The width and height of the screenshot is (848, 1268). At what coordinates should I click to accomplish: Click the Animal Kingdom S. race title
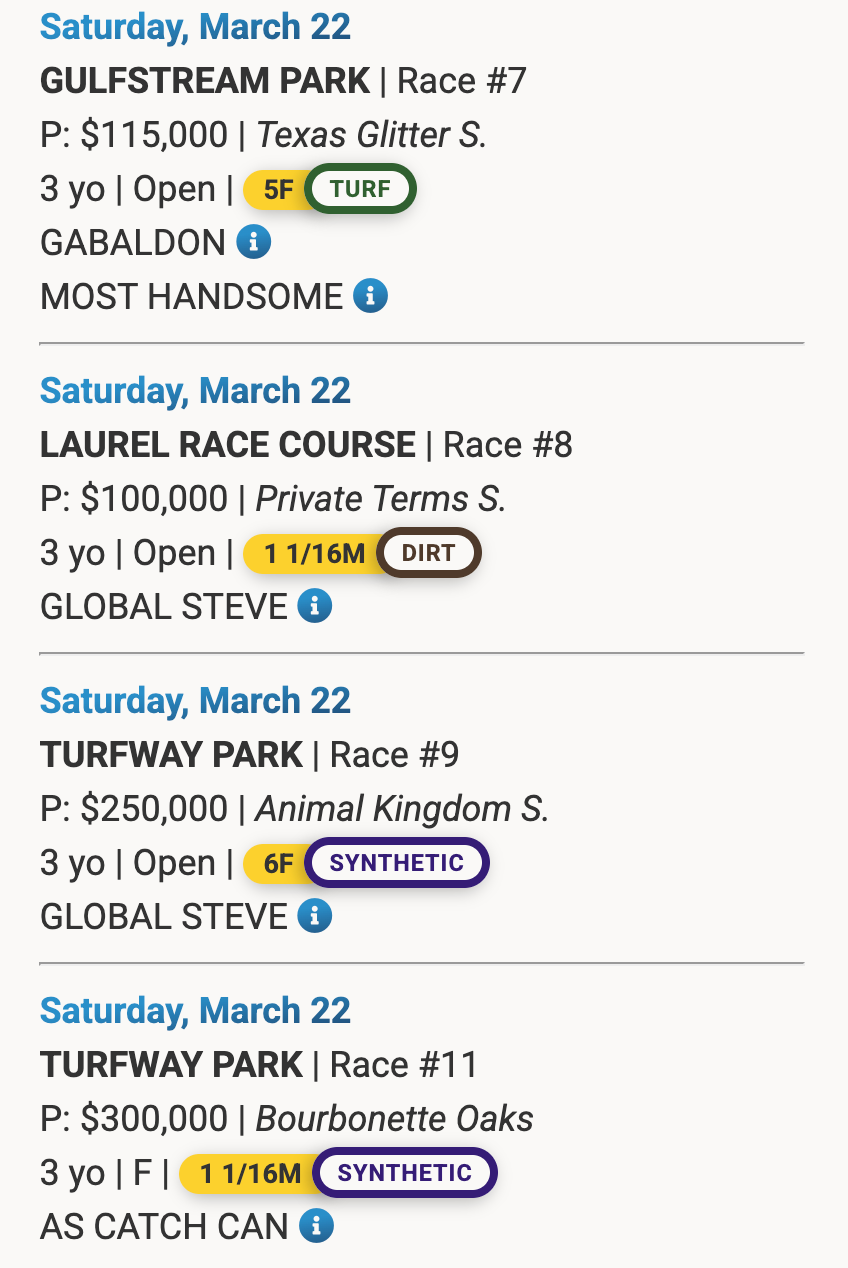(x=402, y=809)
